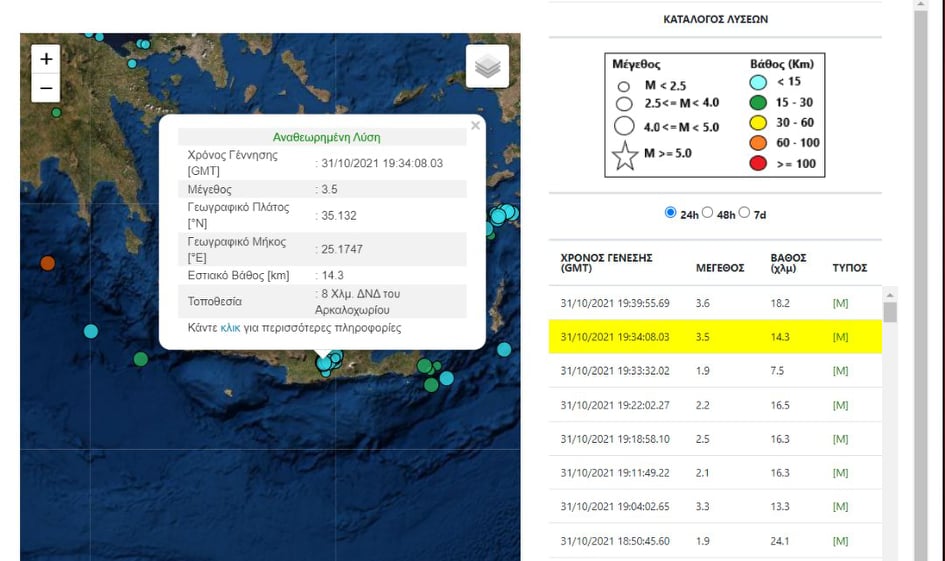Open [M] link for 19:39:55.69 event
Viewport: 945px width, 561px height.
840,303
